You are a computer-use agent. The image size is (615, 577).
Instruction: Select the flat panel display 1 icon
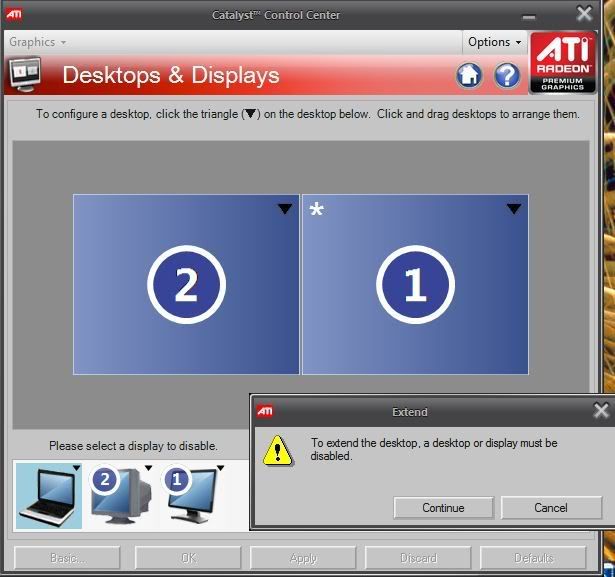pyautogui.click(x=192, y=496)
